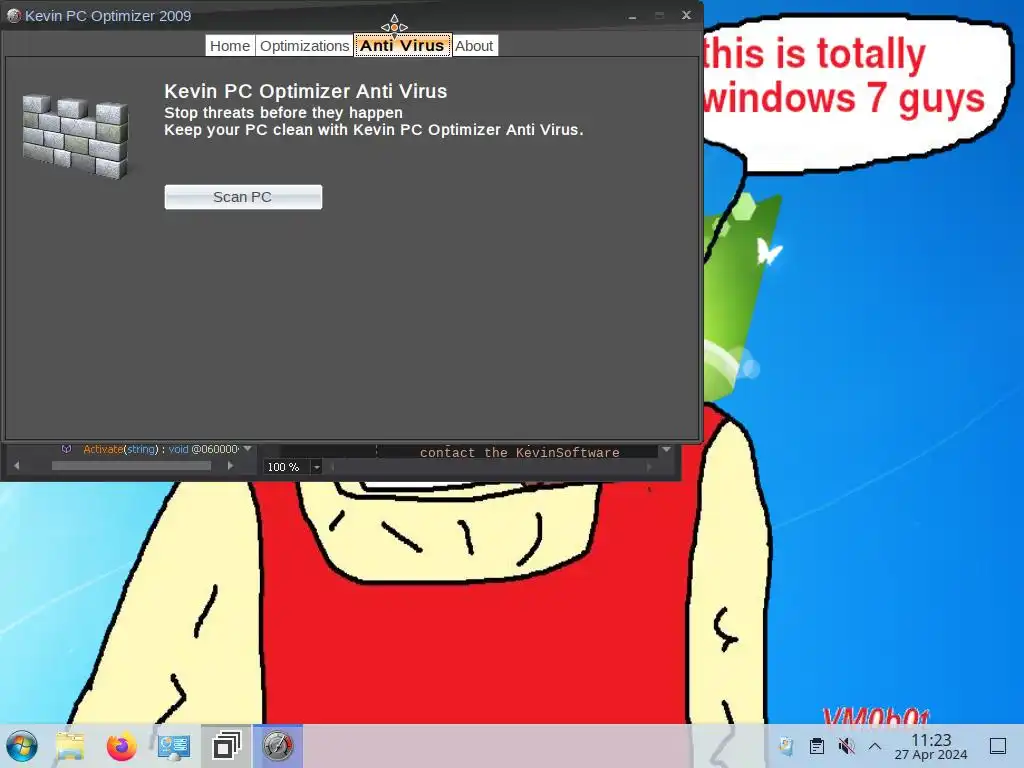Image resolution: width=1024 pixels, height=768 pixels.
Task: Click right arrow of the left horizontal scrollbar
Action: pos(230,466)
